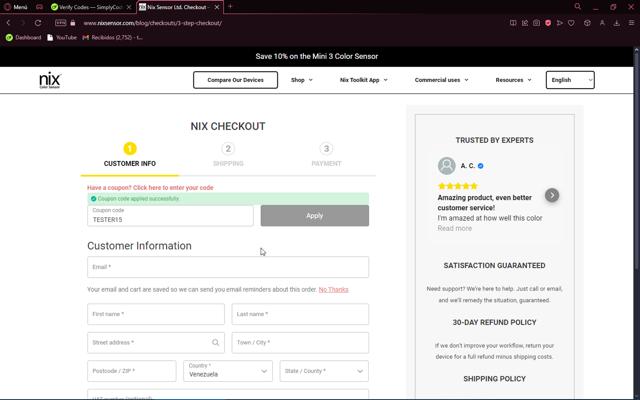Click the padlock site security icon
The height and width of the screenshot is (400, 640).
pos(73,23)
